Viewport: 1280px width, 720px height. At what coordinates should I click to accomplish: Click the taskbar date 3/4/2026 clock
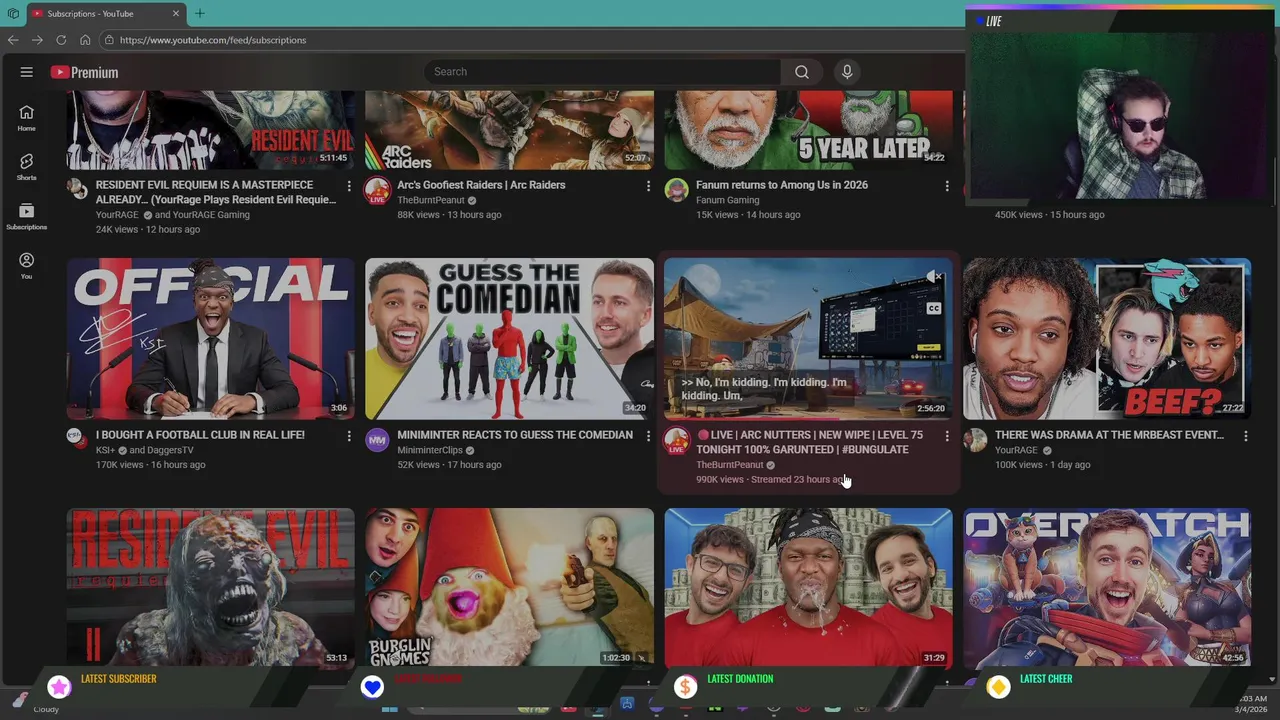click(x=1250, y=704)
